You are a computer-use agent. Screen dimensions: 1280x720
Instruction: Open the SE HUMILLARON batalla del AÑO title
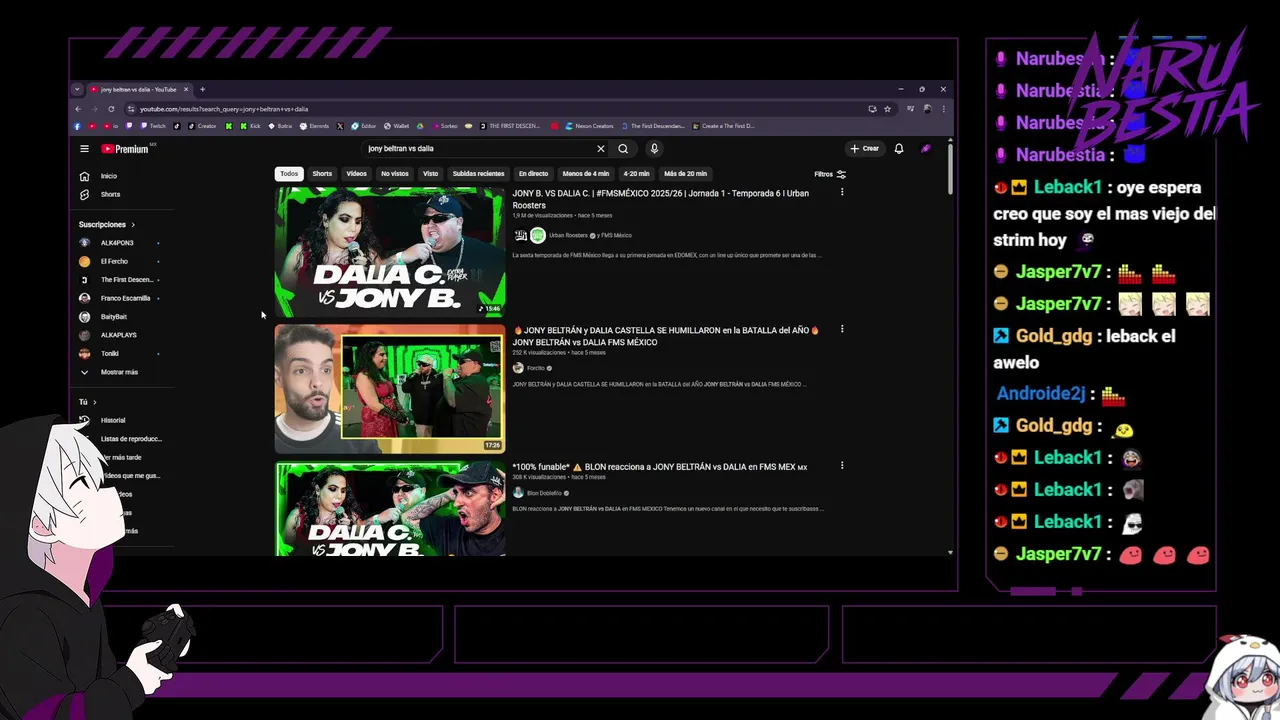coord(666,336)
